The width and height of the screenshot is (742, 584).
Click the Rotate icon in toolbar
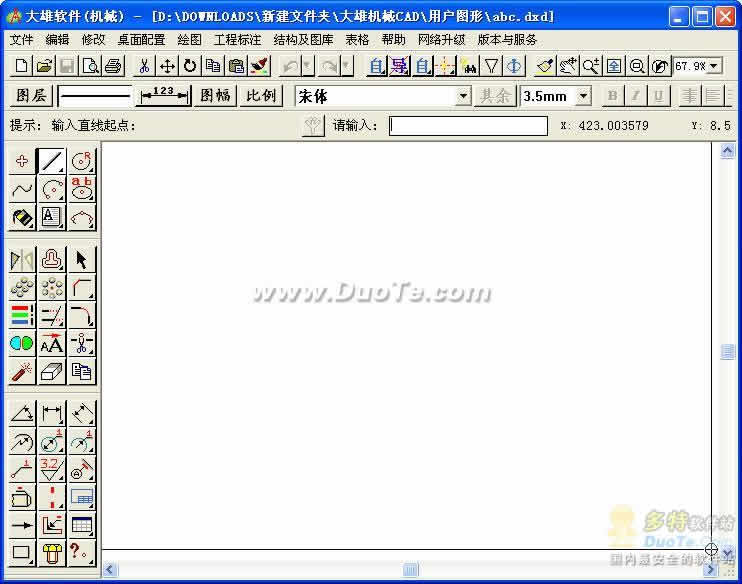tap(190, 66)
